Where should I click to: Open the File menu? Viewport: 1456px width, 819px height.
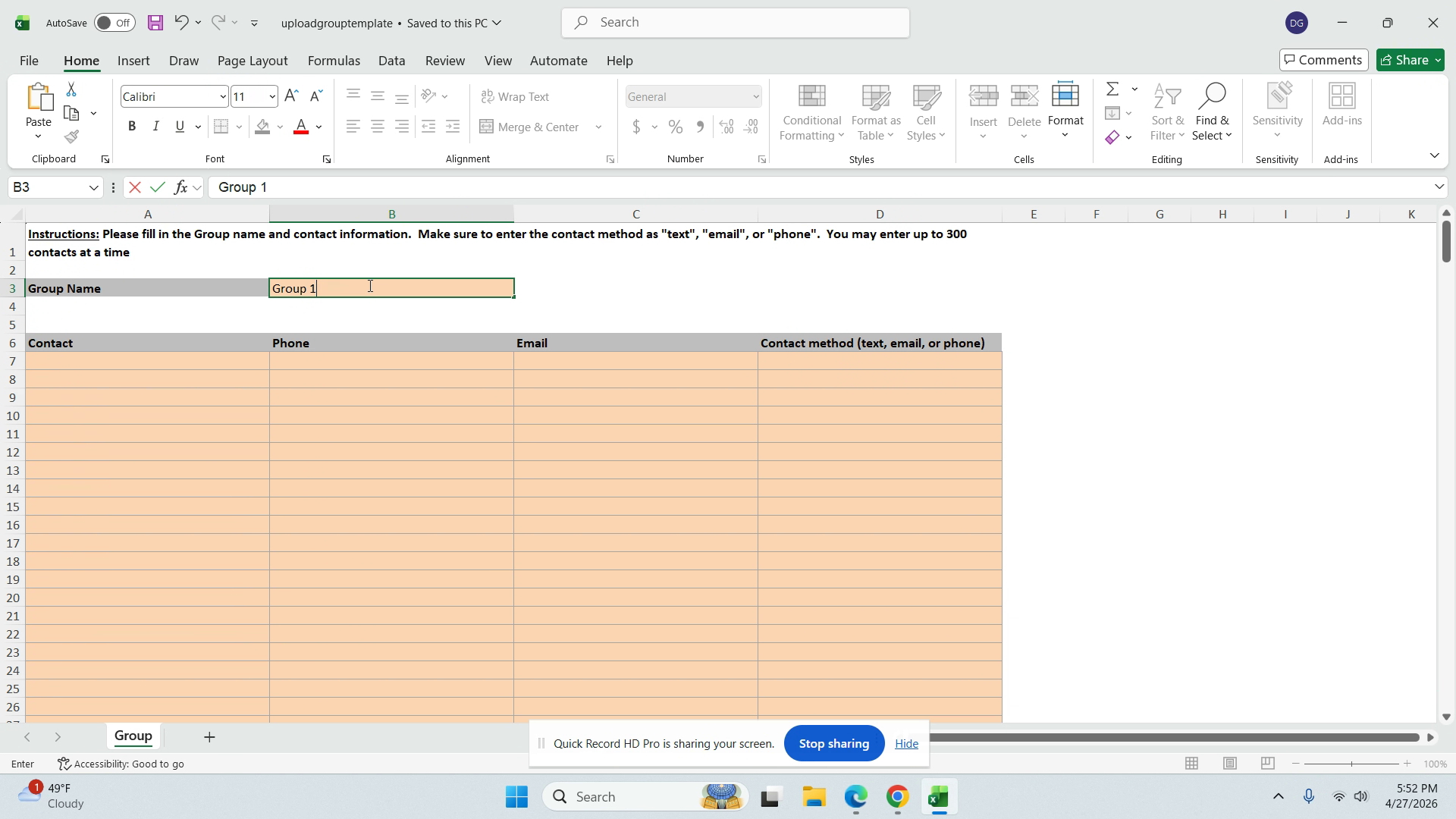tap(29, 61)
